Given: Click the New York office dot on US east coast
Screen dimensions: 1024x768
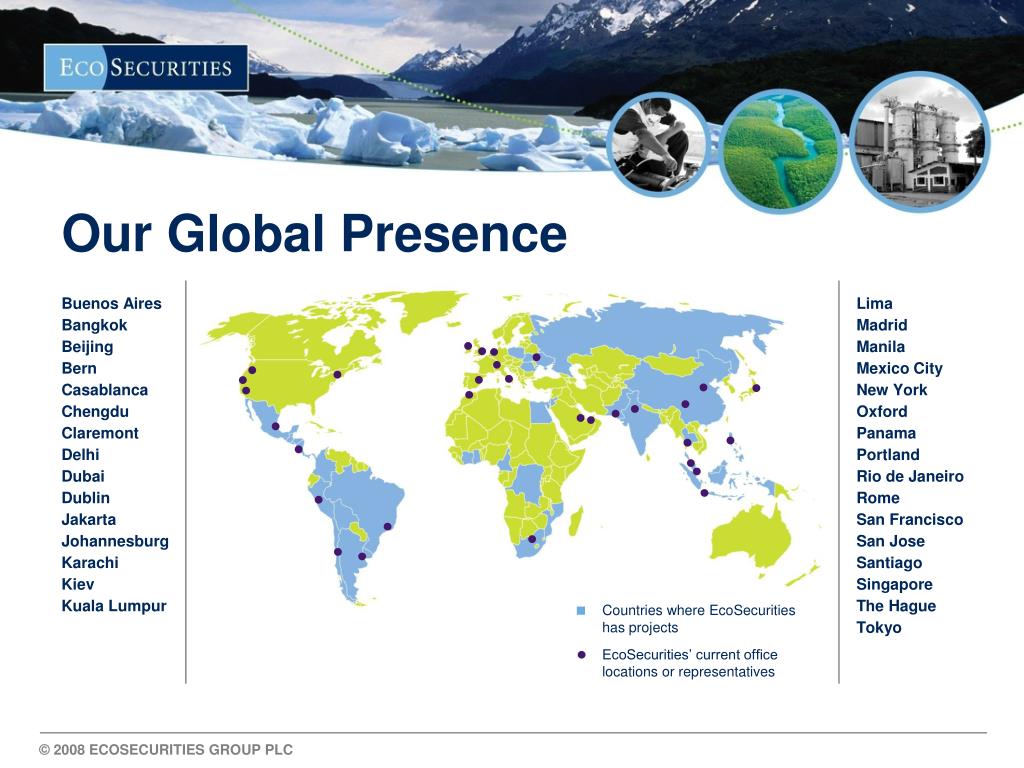Looking at the screenshot, I should (337, 374).
